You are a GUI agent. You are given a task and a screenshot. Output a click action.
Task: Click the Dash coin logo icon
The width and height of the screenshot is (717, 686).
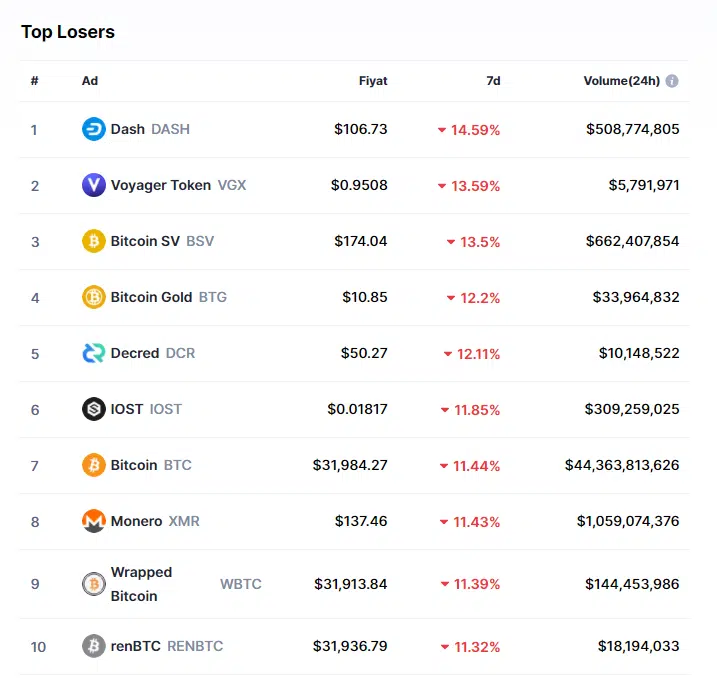coord(93,129)
